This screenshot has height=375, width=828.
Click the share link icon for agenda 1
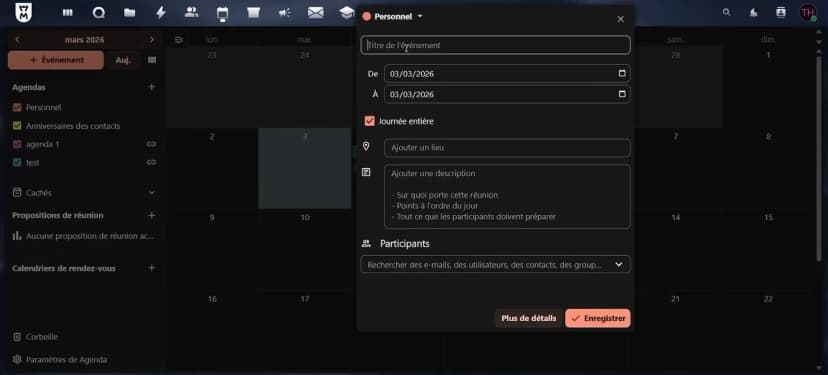tap(152, 144)
